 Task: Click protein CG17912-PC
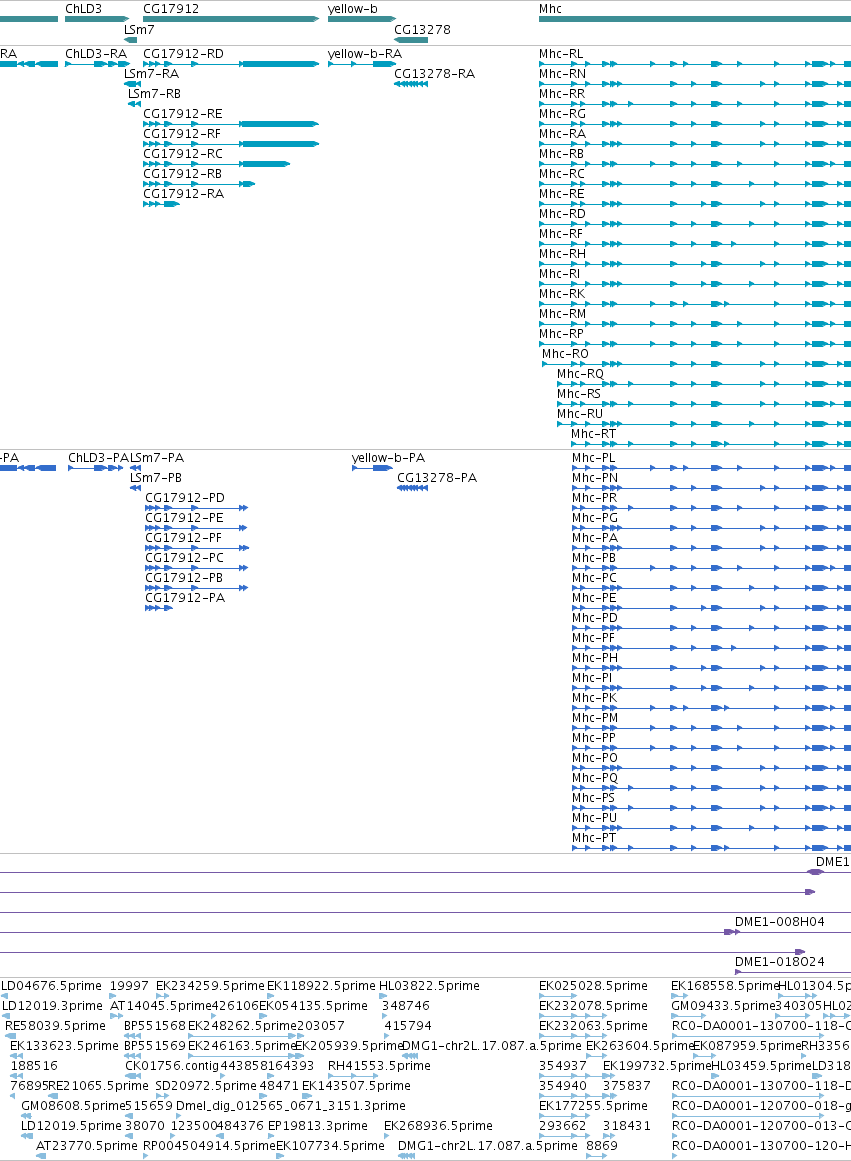click(x=184, y=558)
